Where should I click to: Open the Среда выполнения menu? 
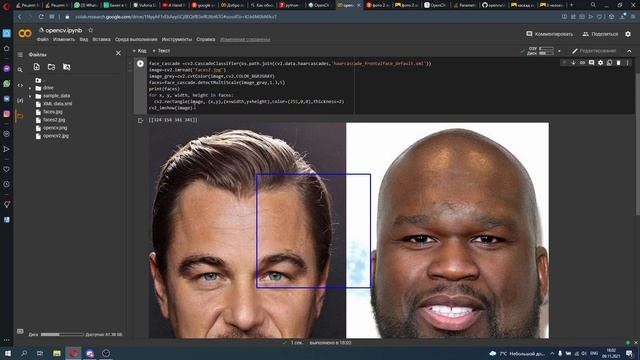tap(136, 40)
